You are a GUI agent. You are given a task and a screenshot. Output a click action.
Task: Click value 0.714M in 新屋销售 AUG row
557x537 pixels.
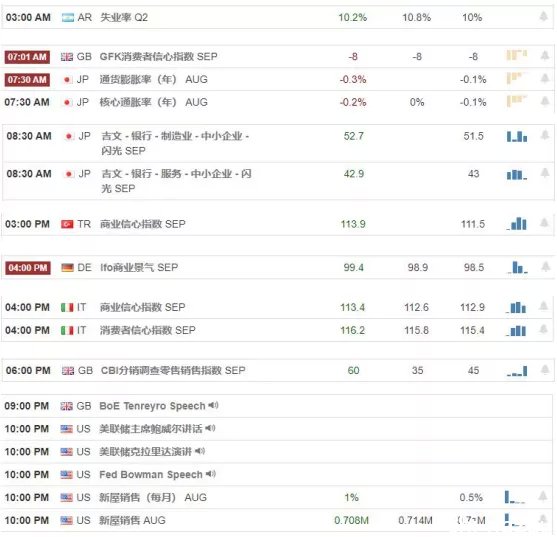coord(415,520)
